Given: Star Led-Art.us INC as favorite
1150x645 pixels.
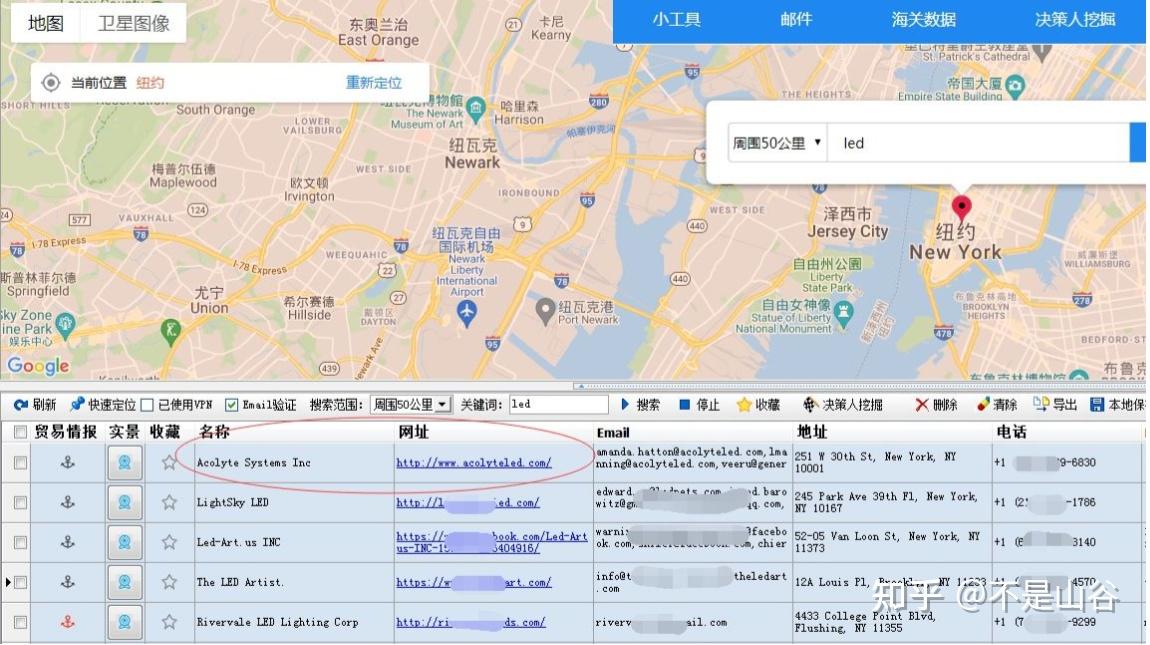Looking at the screenshot, I should 169,542.
